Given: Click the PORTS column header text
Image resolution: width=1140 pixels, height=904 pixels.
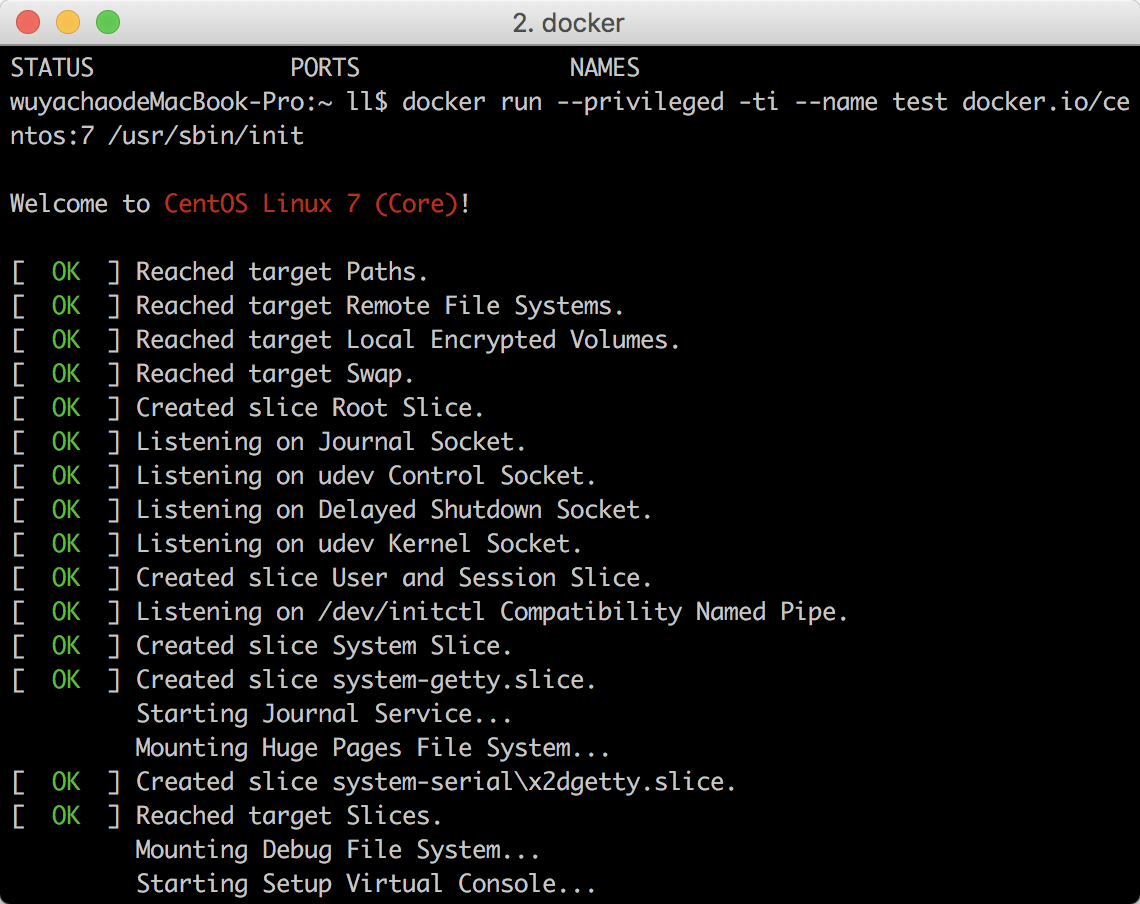Looking at the screenshot, I should point(325,68).
